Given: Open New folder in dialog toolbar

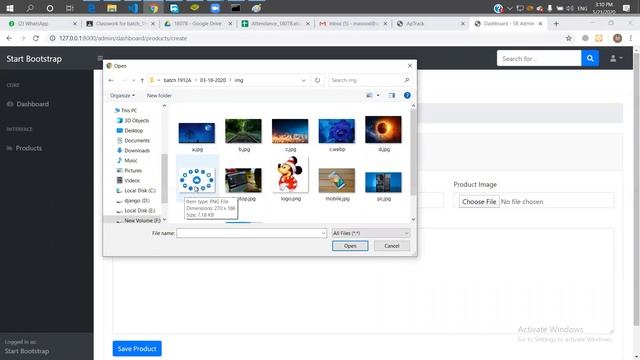Looking at the screenshot, I should click(x=159, y=96).
